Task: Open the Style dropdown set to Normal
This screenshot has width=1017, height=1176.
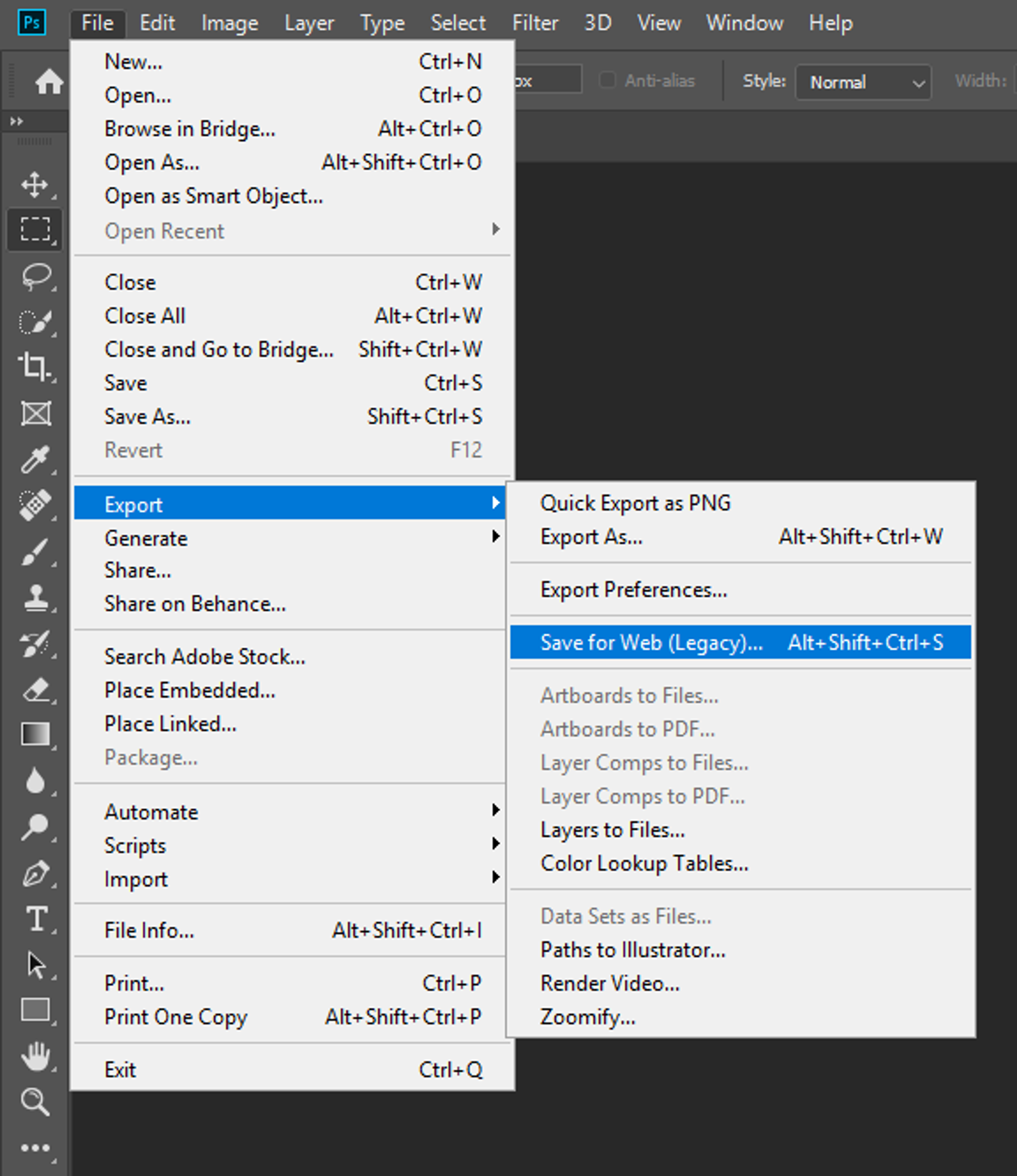Action: click(x=863, y=82)
